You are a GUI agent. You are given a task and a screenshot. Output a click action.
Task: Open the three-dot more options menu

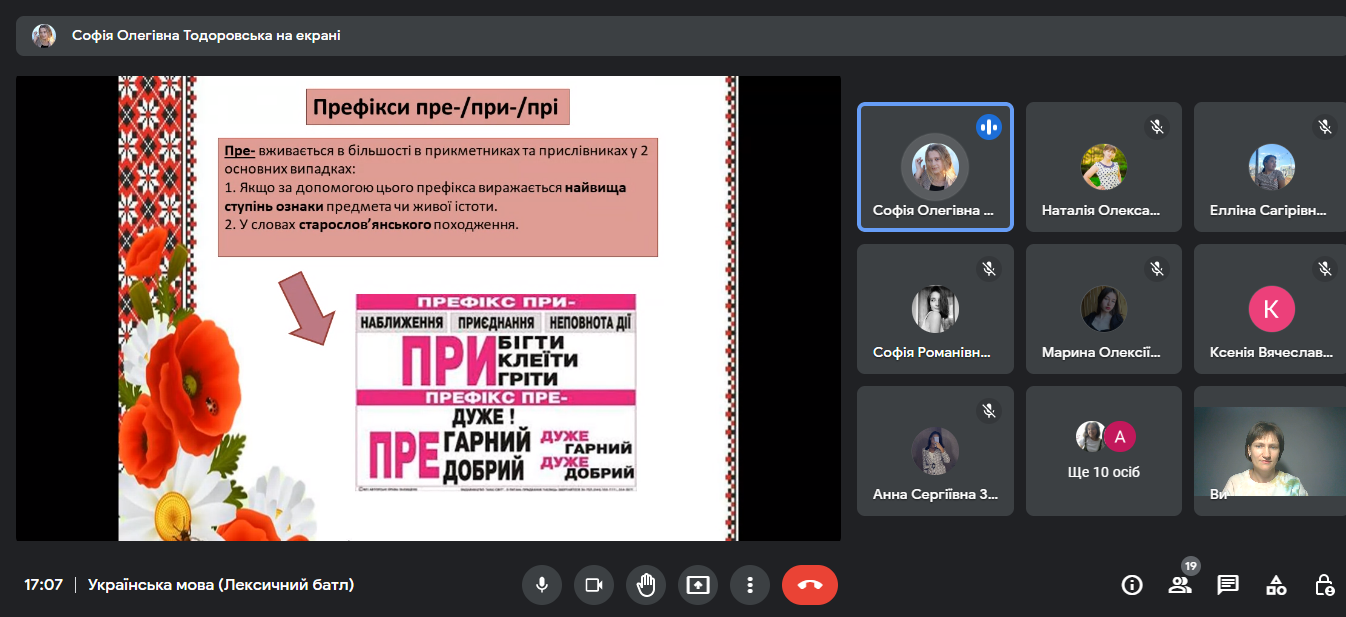(x=749, y=585)
